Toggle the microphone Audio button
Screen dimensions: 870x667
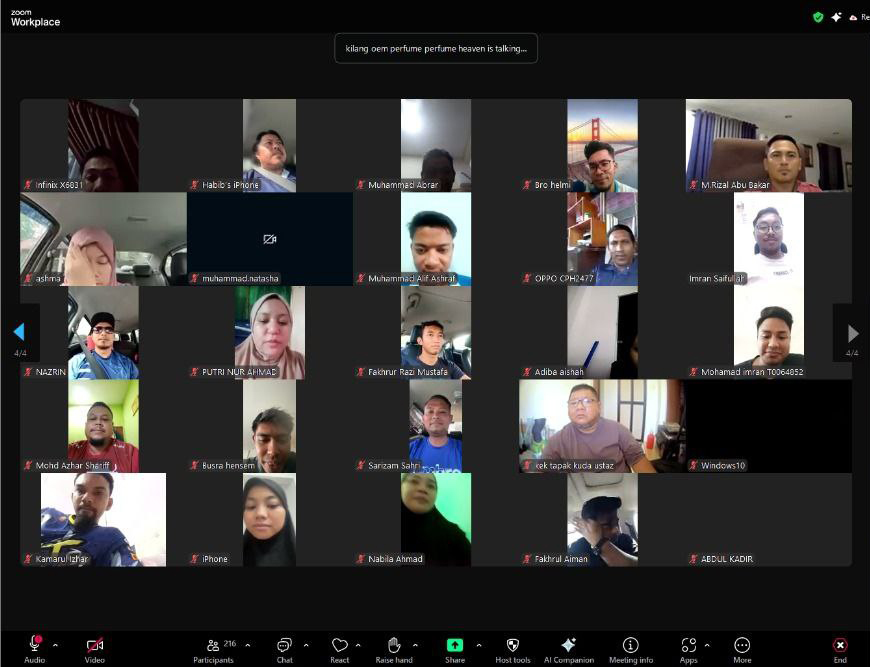pos(35,645)
